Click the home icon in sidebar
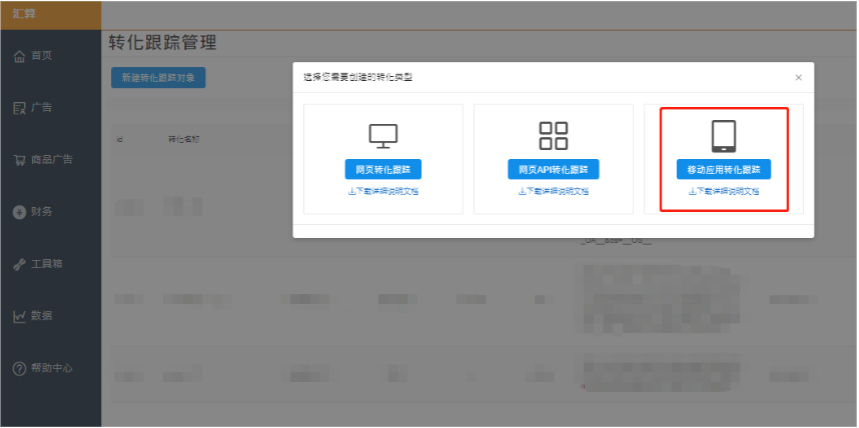Viewport: 859px width, 428px height. 19,56
